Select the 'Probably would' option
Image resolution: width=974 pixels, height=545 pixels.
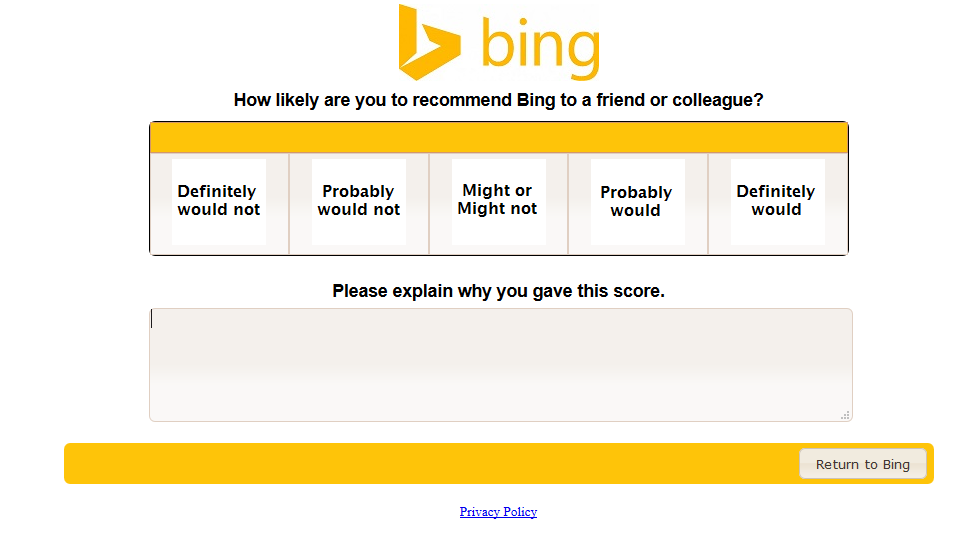pyautogui.click(x=637, y=201)
